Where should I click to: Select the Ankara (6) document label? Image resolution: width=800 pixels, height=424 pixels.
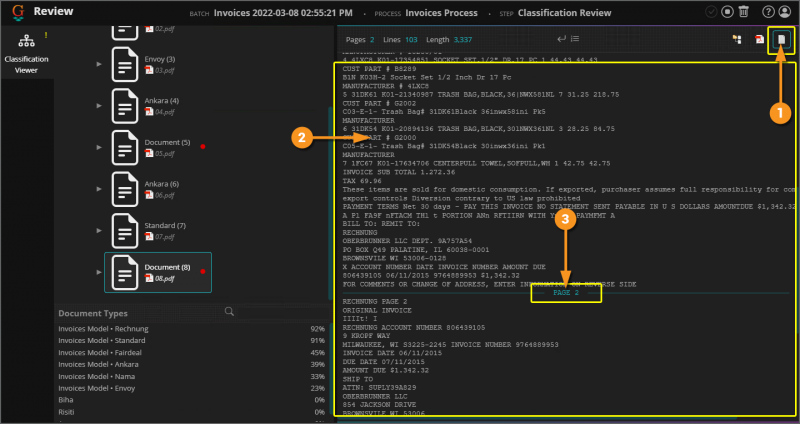161,184
